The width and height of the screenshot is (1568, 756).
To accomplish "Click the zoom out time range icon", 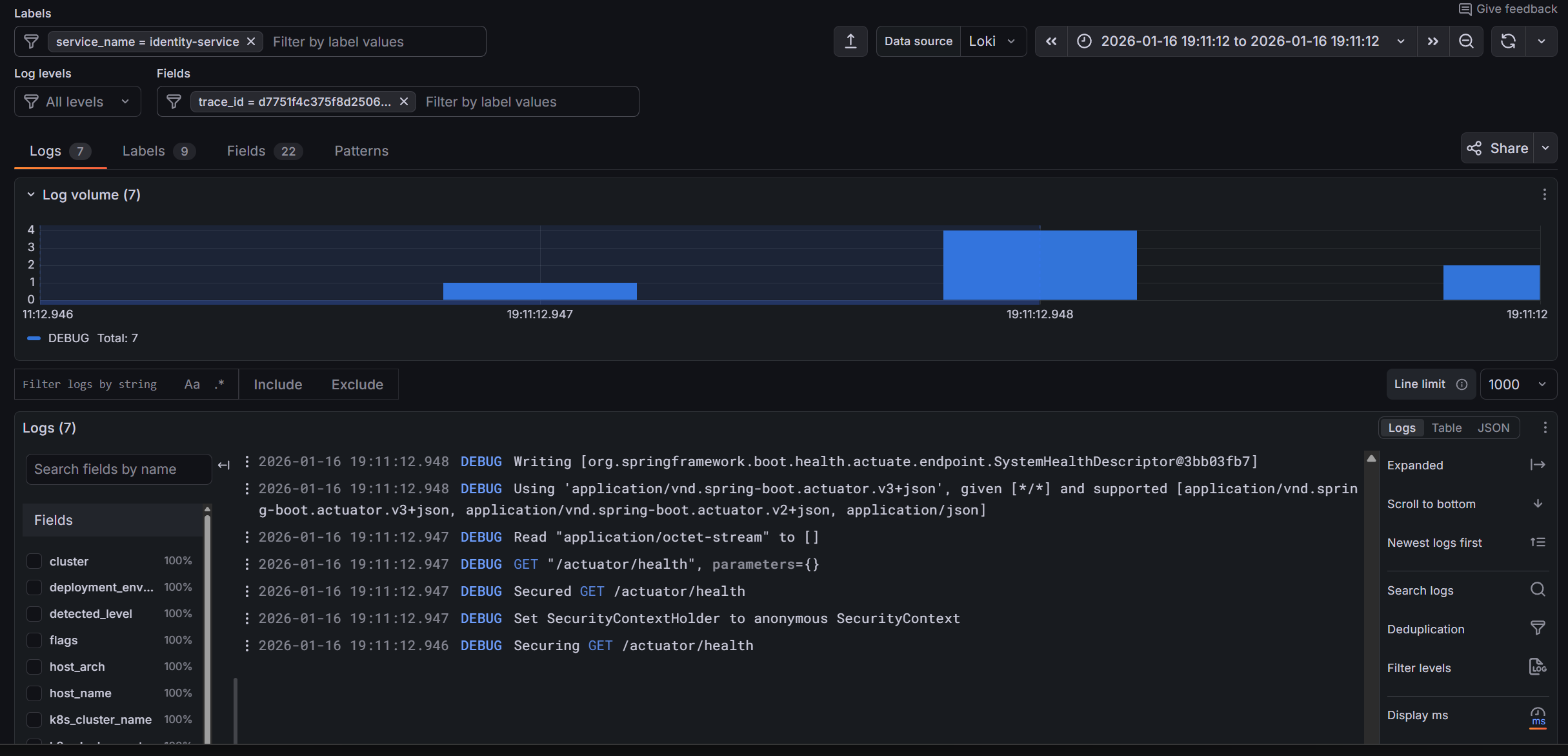I will 1466,41.
